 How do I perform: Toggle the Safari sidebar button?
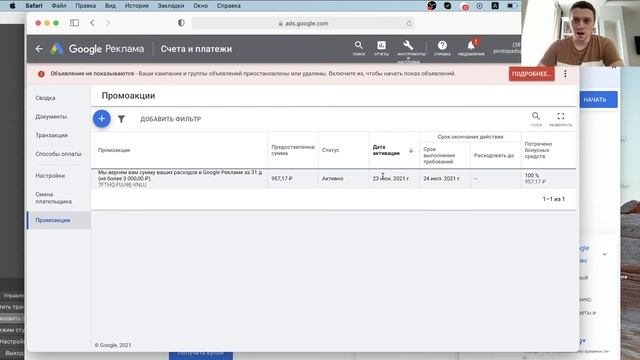click(x=74, y=23)
